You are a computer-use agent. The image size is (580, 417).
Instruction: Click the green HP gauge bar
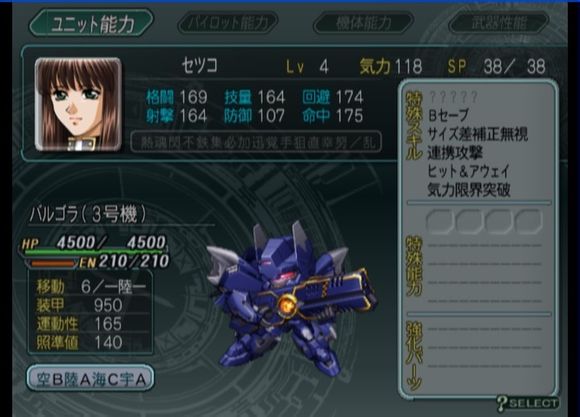94,253
